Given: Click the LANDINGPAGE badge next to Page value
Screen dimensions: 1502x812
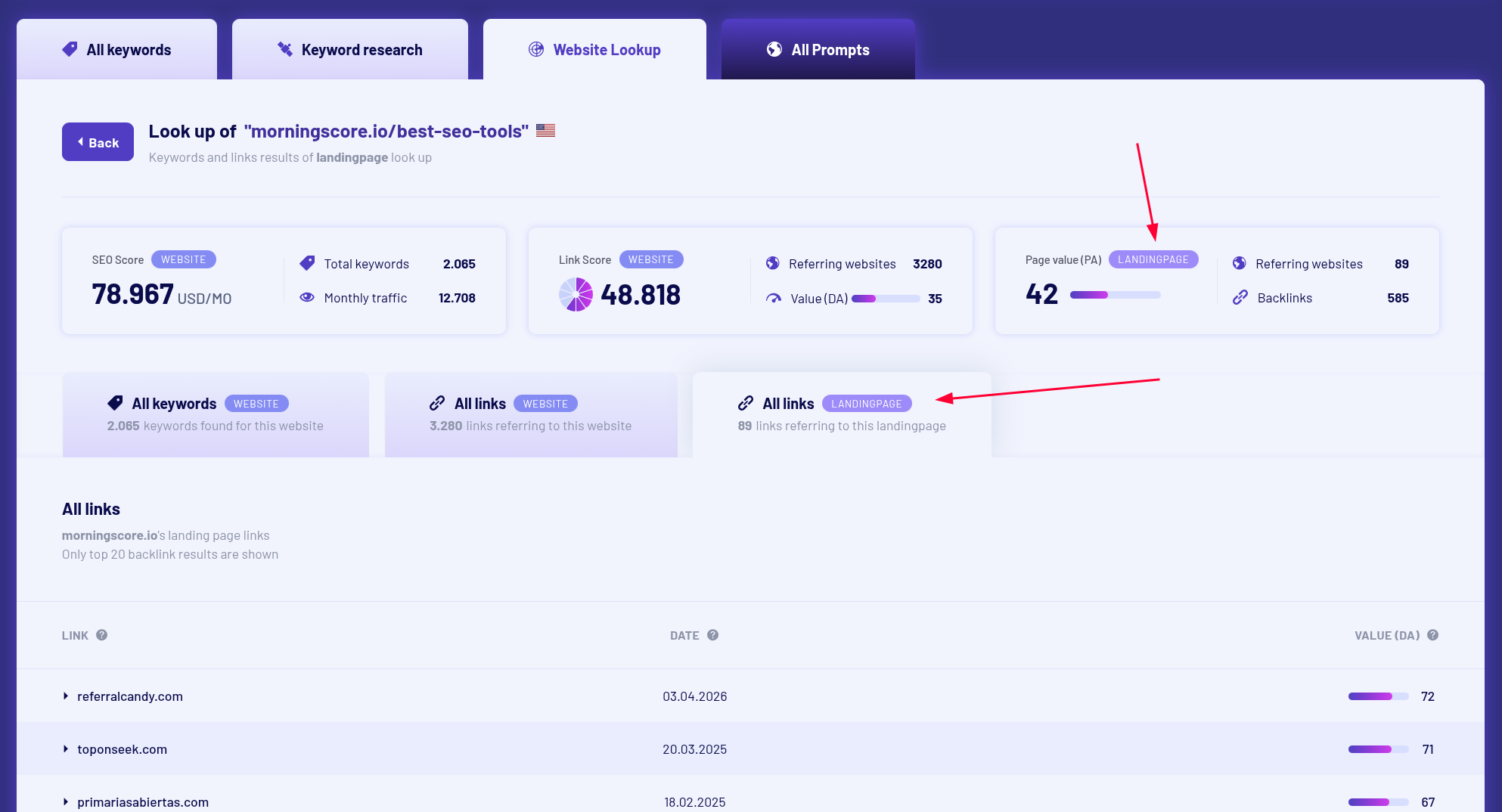Looking at the screenshot, I should (x=1153, y=259).
